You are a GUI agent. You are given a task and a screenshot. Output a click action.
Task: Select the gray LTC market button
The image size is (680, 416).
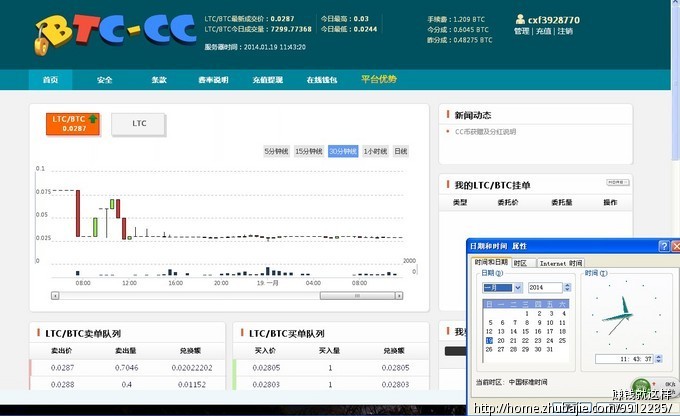pyautogui.click(x=139, y=124)
